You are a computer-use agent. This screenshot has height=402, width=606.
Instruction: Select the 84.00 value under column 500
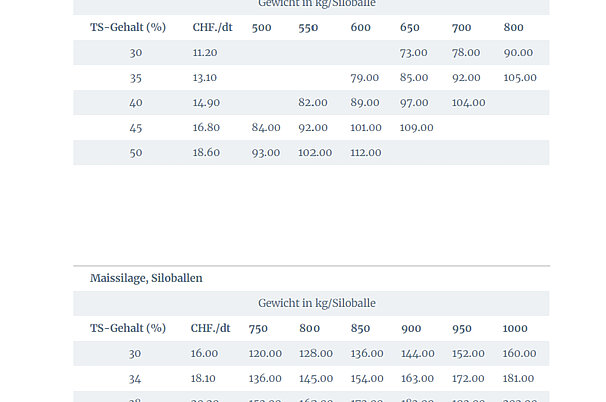[x=265, y=127]
